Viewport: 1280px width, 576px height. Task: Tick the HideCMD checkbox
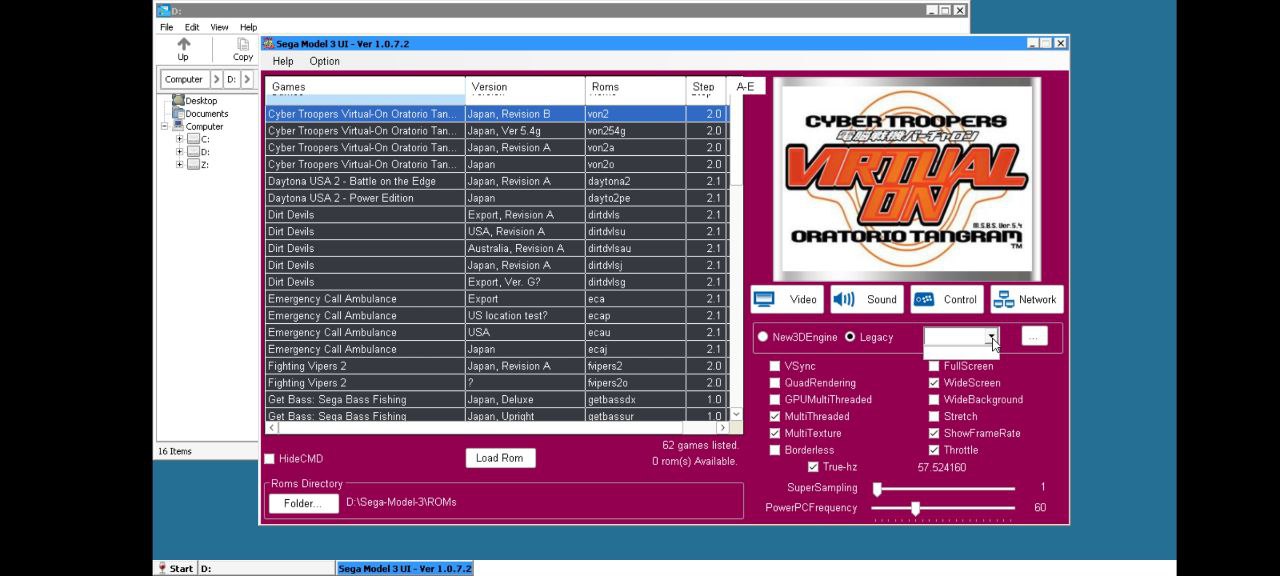click(269, 459)
